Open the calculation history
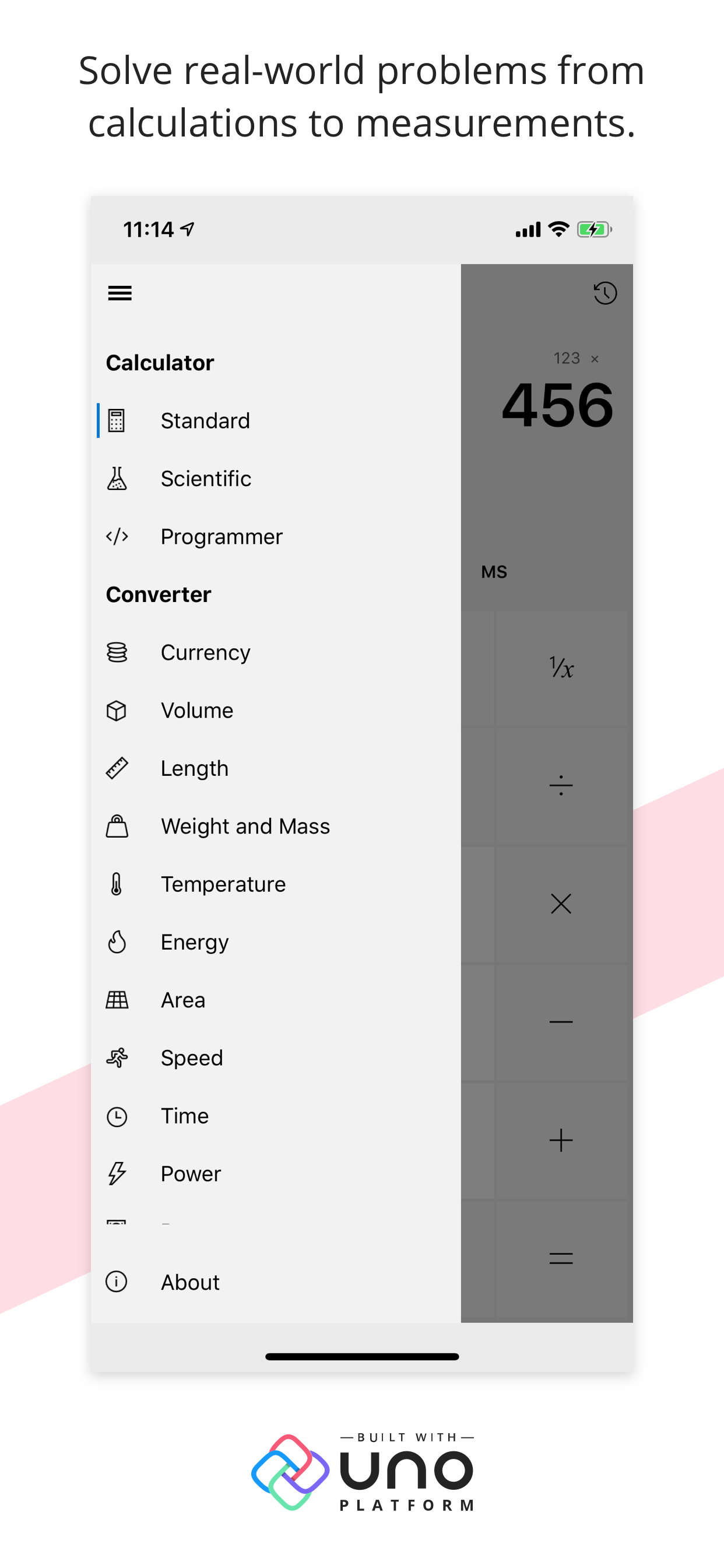This screenshot has height=1568, width=724. tap(605, 293)
